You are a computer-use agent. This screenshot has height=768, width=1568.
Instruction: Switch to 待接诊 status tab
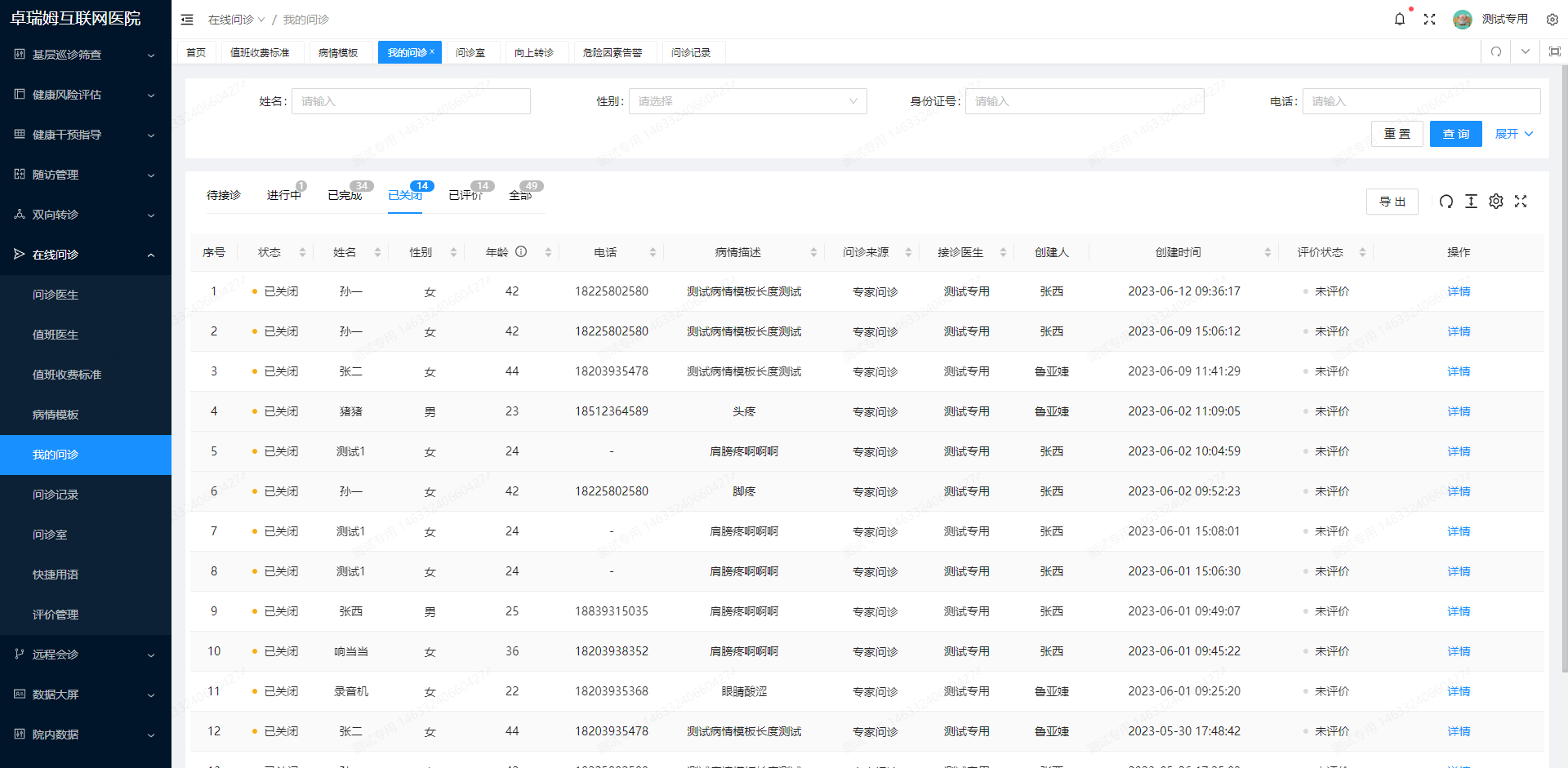pos(224,195)
